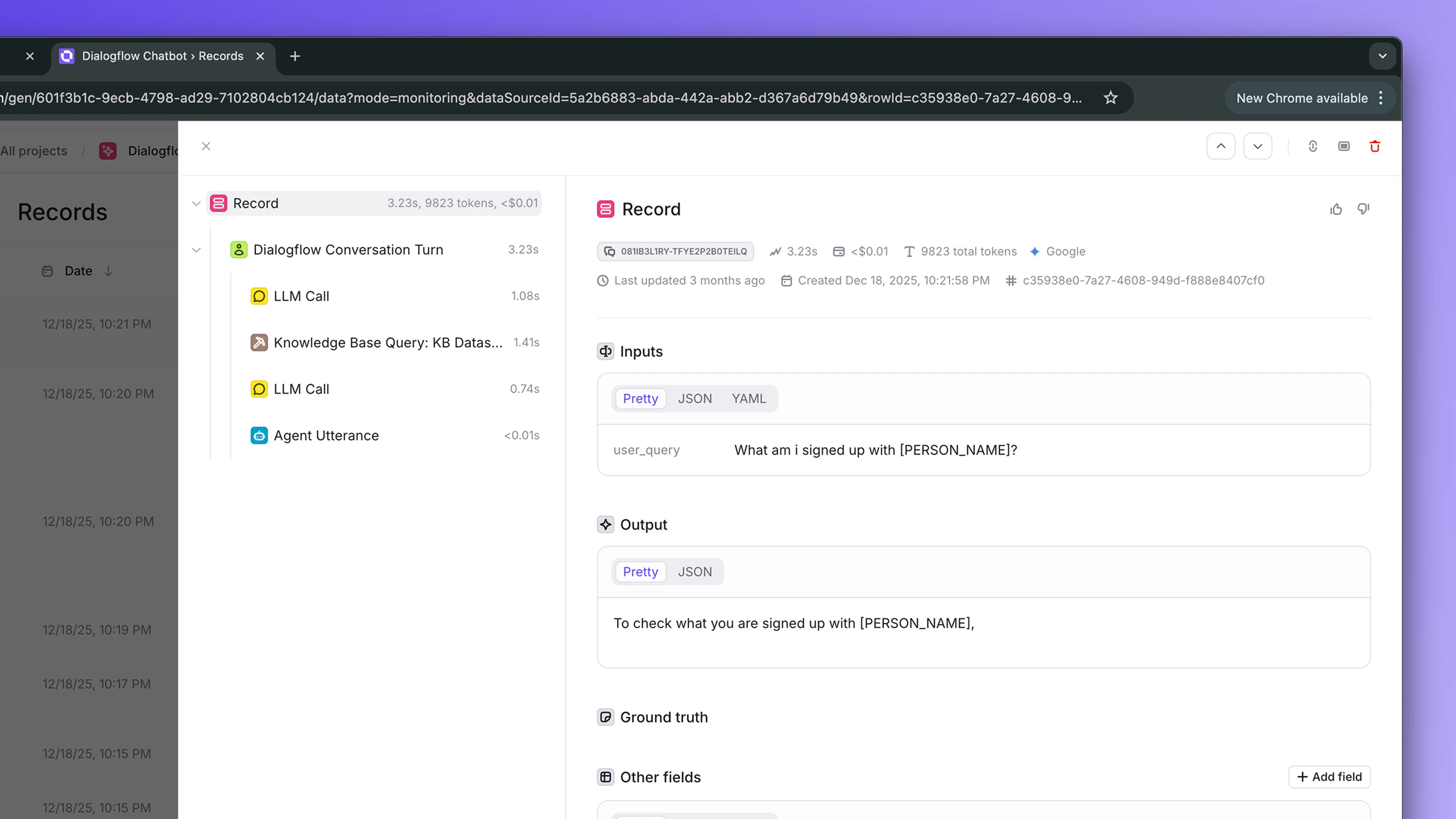Open the second LLM Call span (0.74s)
This screenshot has width=1456, height=819.
coord(394,389)
